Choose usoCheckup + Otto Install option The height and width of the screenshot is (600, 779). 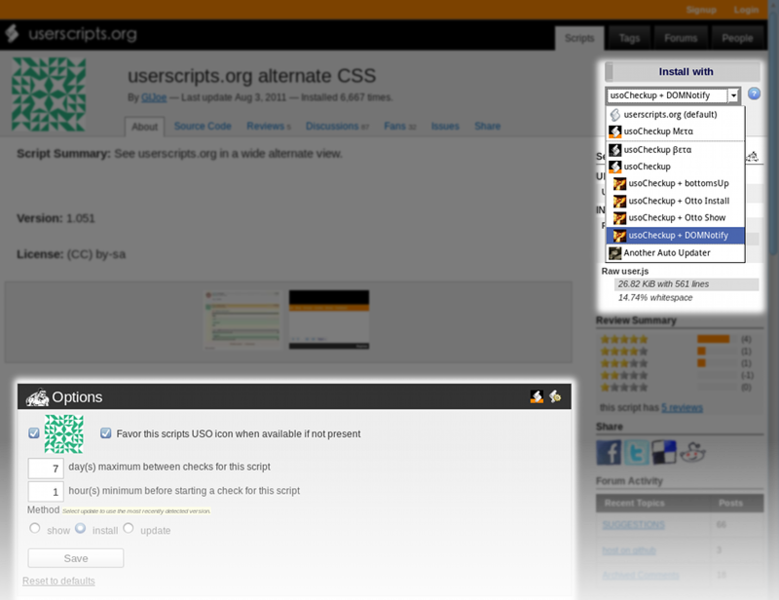coord(676,201)
